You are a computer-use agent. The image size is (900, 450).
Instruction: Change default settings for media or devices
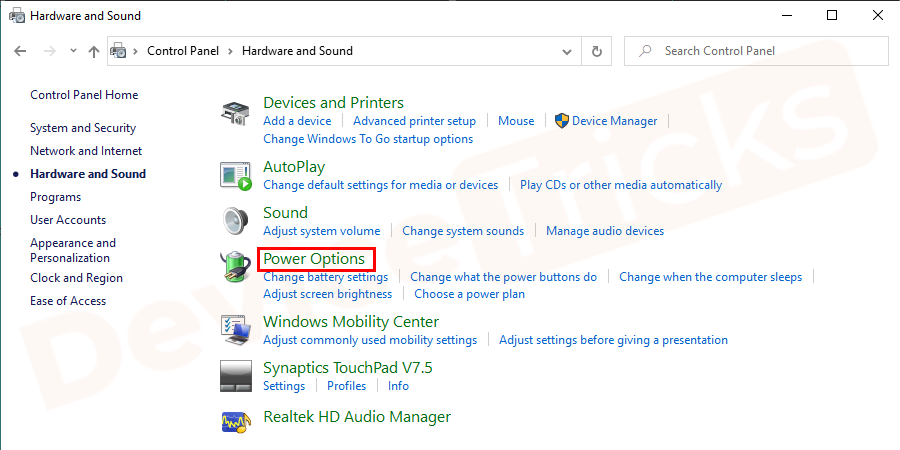pos(381,185)
